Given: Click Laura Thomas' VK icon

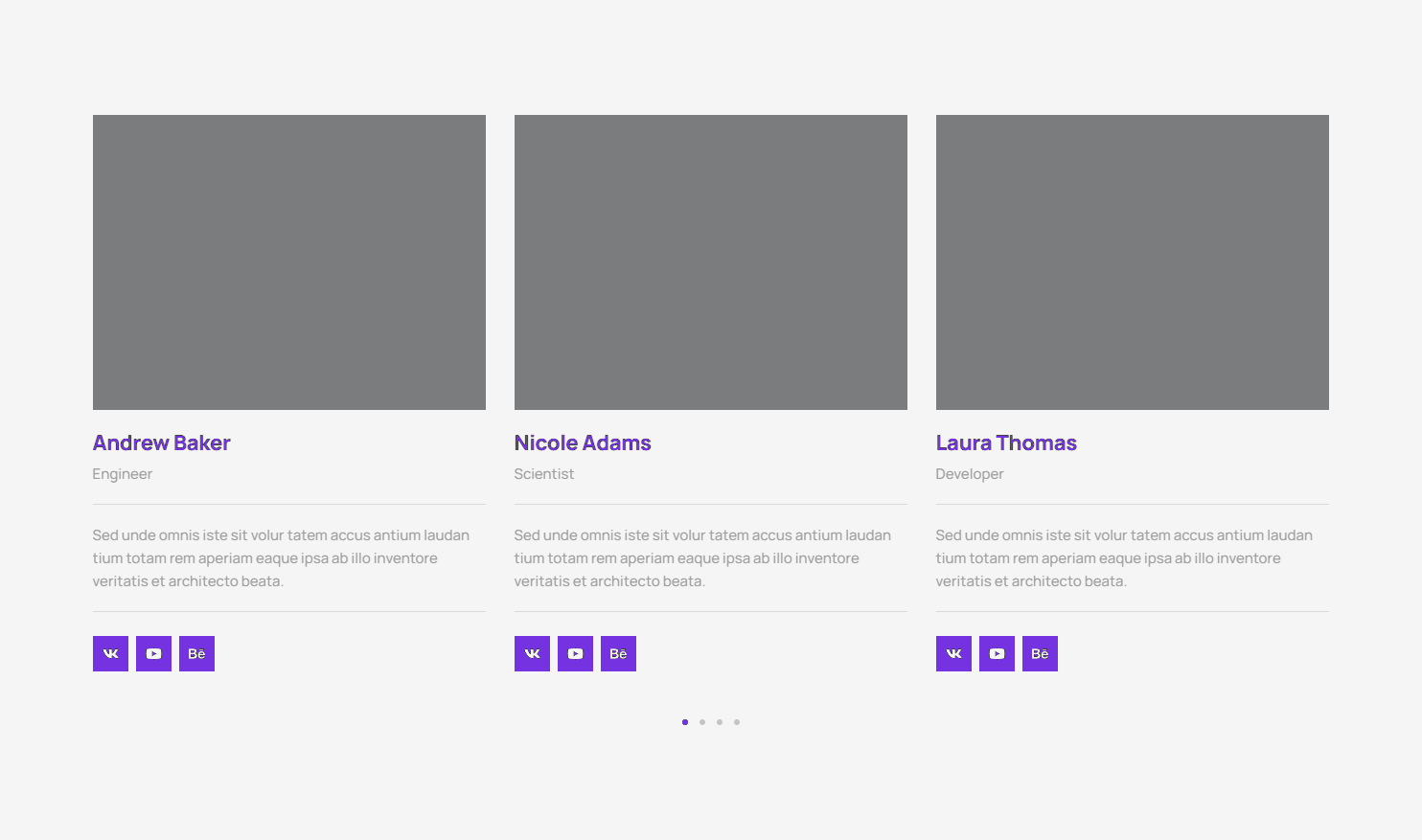Looking at the screenshot, I should (x=953, y=654).
